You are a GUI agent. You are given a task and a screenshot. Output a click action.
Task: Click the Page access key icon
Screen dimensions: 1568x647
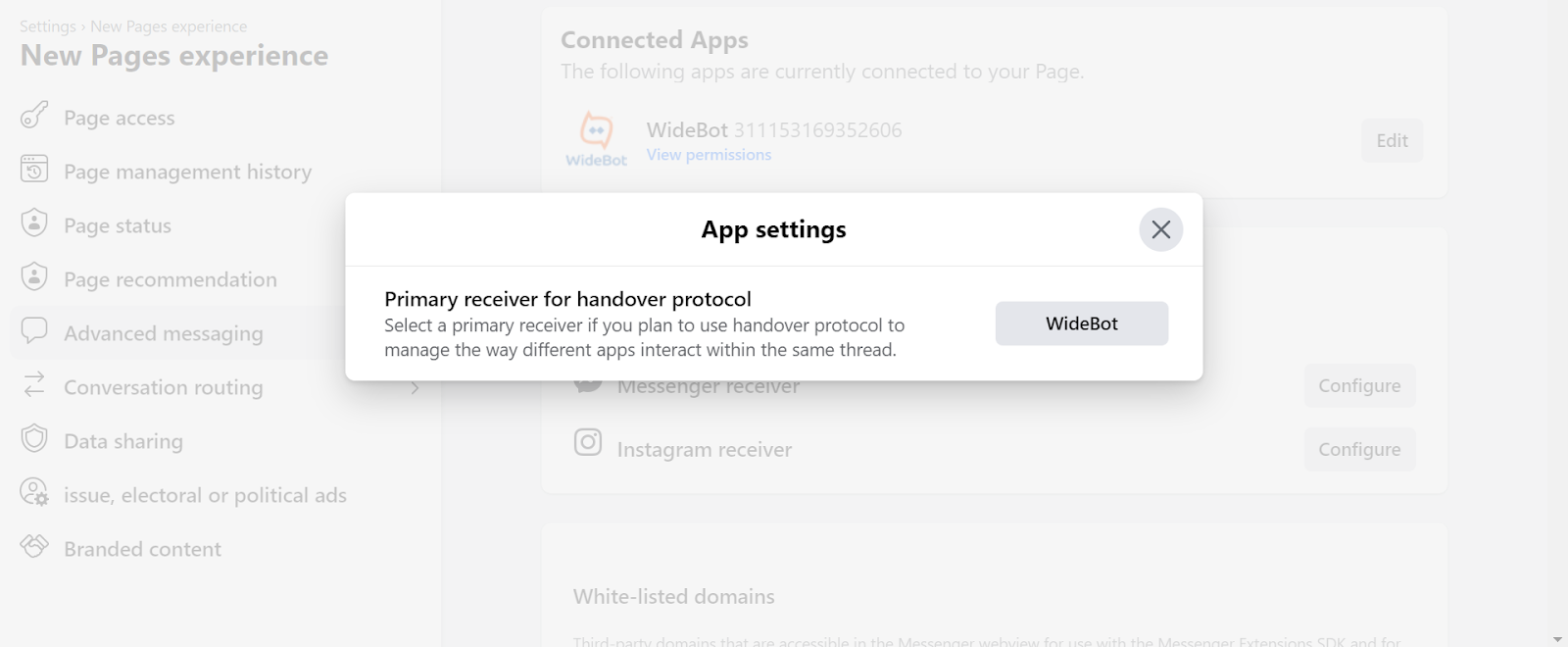pyautogui.click(x=34, y=116)
